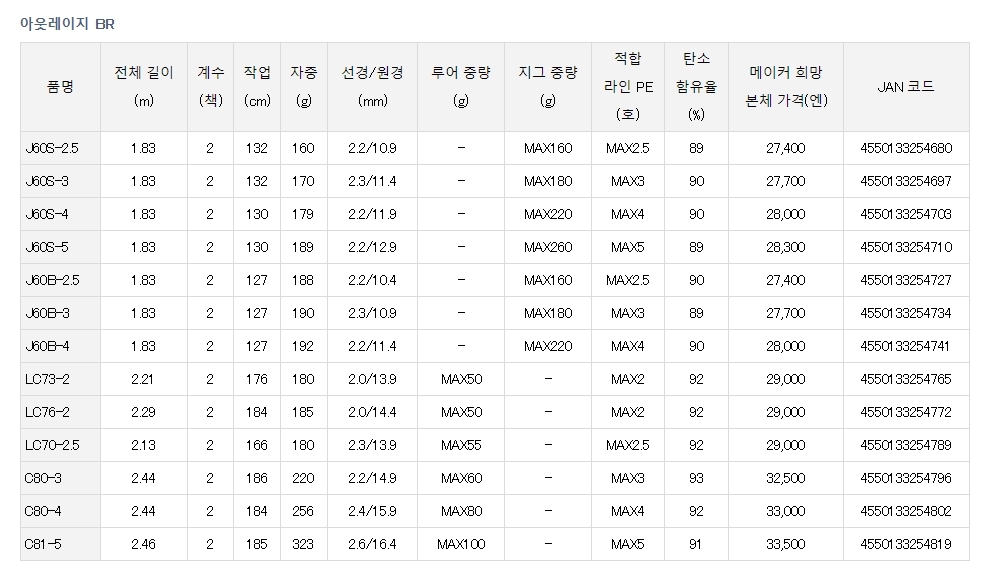Select product name J60S-2.5
Image resolution: width=989 pixels, height=581 pixels.
pyautogui.click(x=52, y=148)
